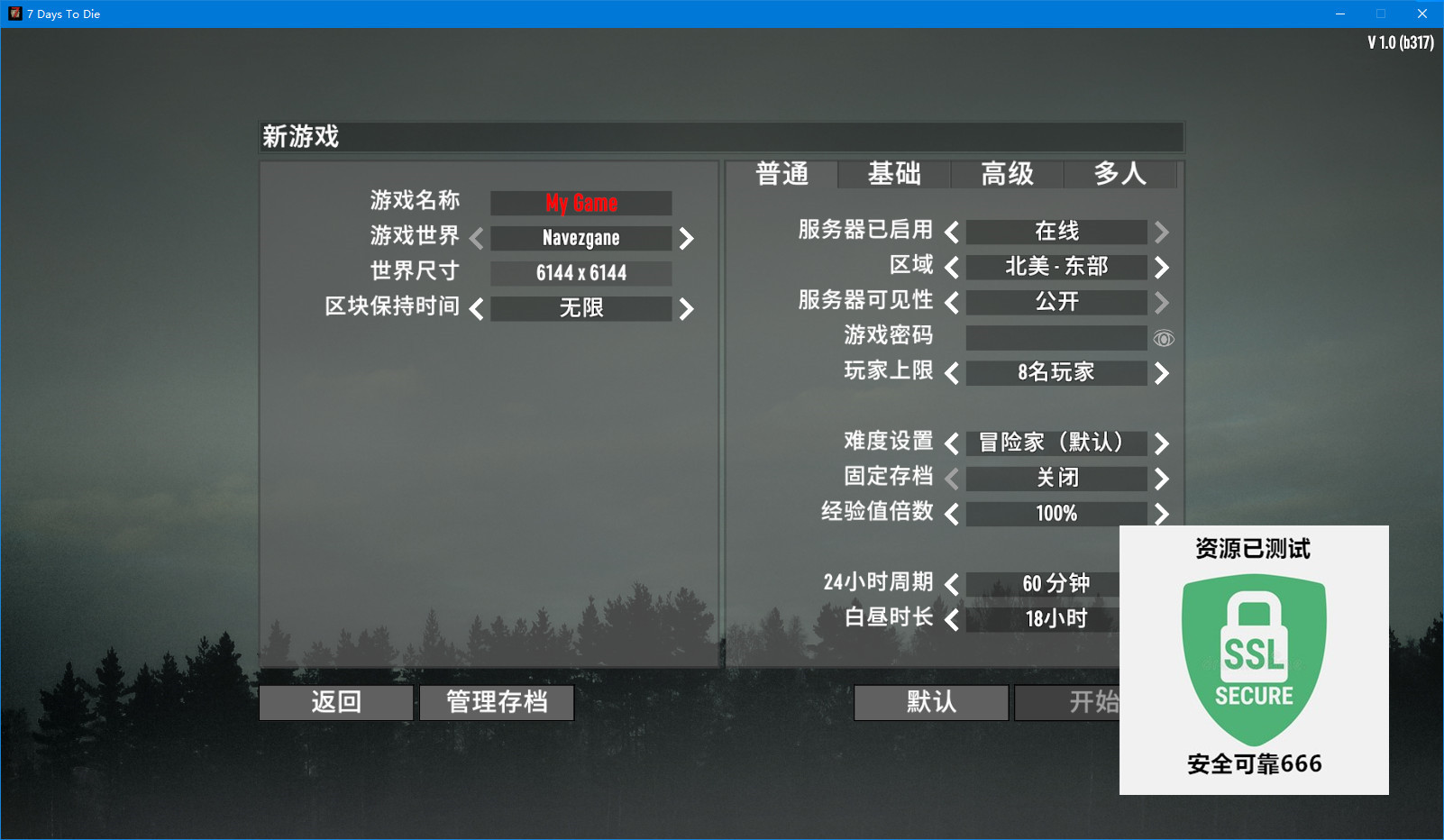Click the 6144 x 6144 world size
This screenshot has height=840, width=1444.
(x=581, y=273)
